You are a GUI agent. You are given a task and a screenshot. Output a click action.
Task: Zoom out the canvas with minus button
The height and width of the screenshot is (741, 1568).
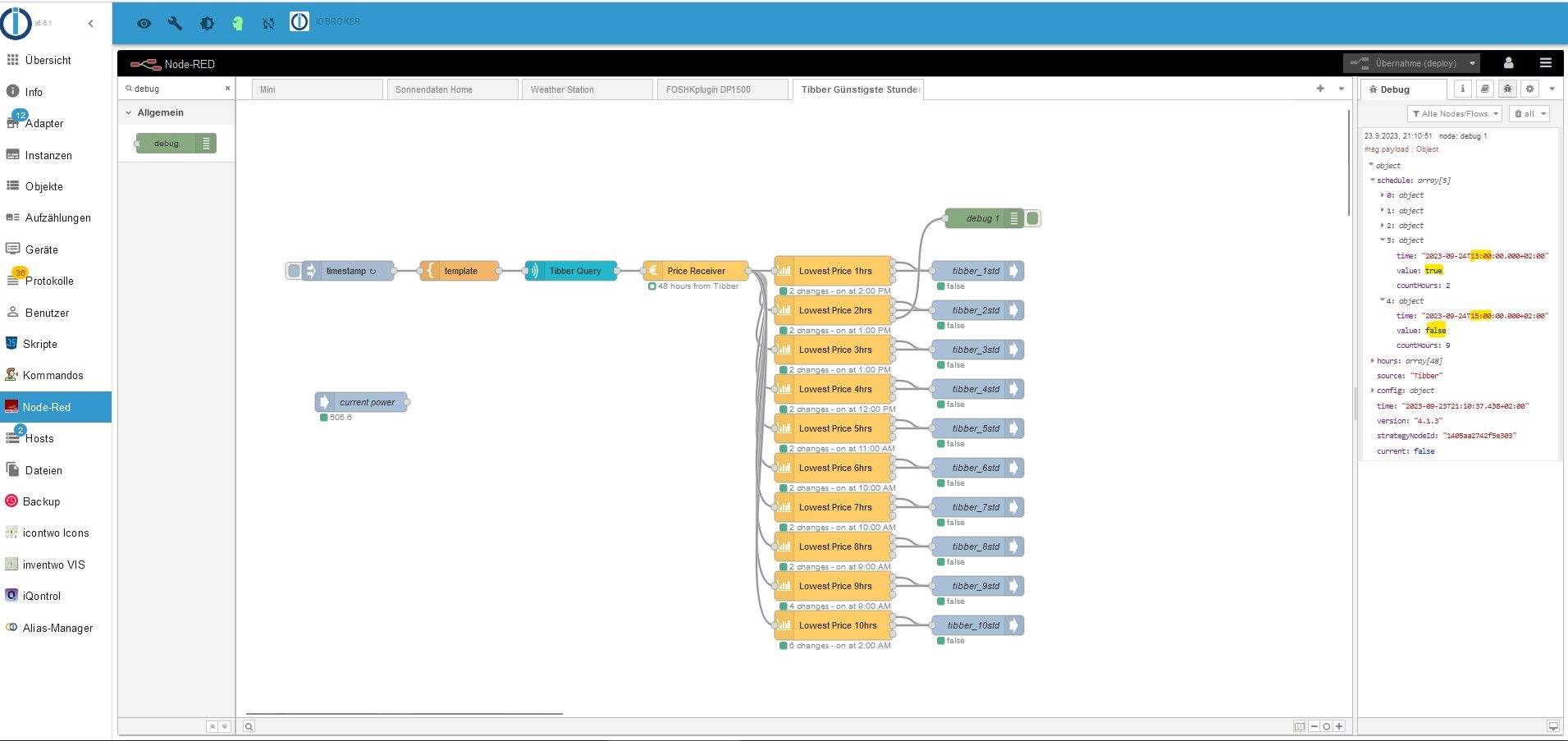click(x=1314, y=726)
